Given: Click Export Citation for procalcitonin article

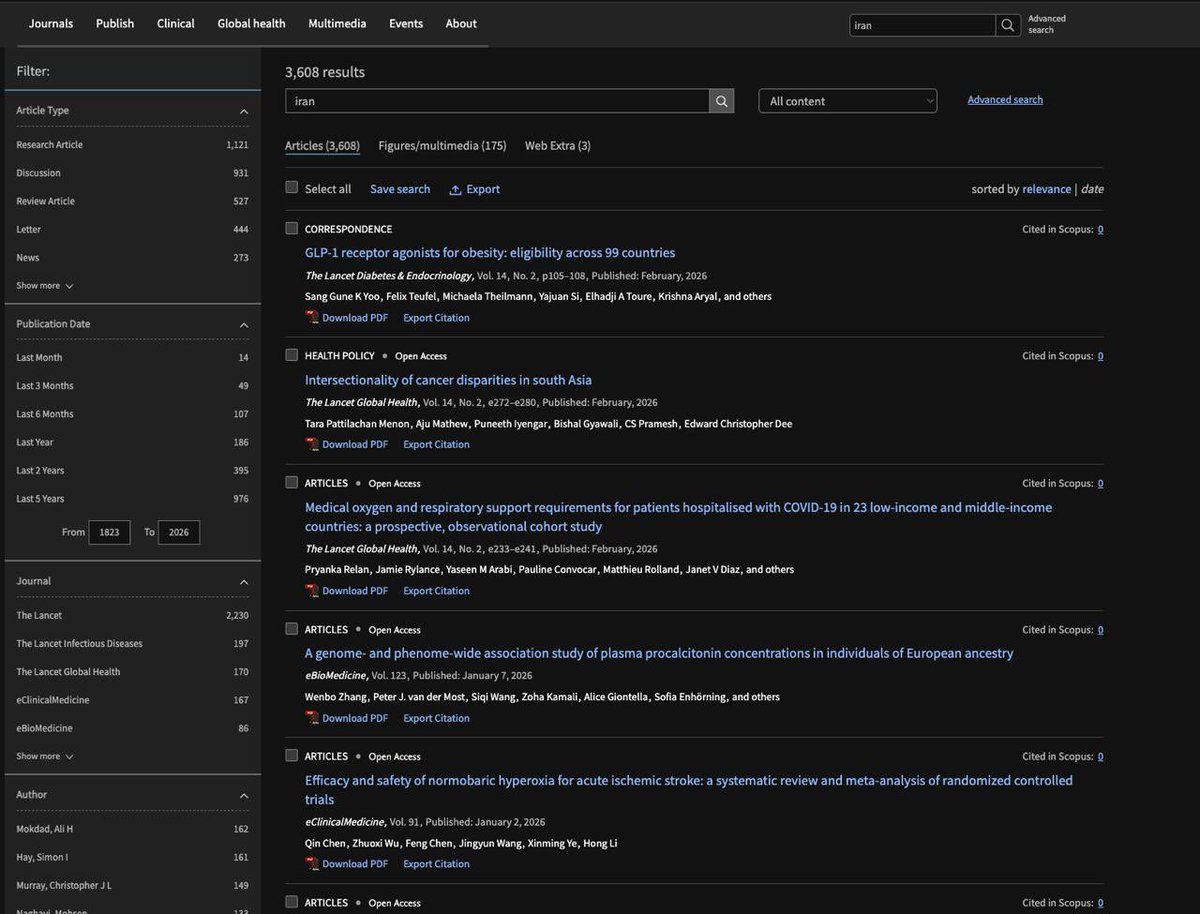Looking at the screenshot, I should pos(436,718).
